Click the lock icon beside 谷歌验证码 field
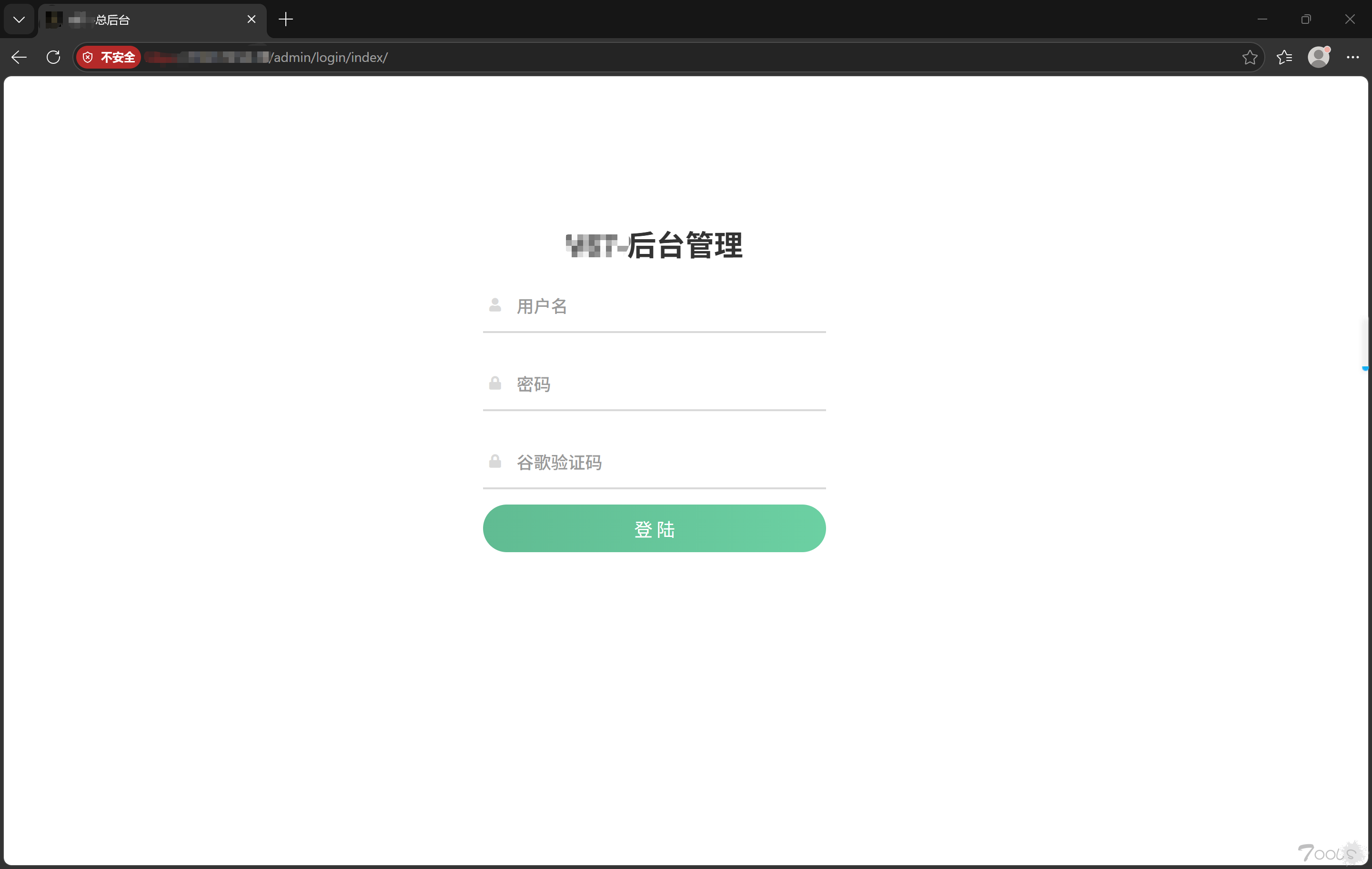 (494, 462)
